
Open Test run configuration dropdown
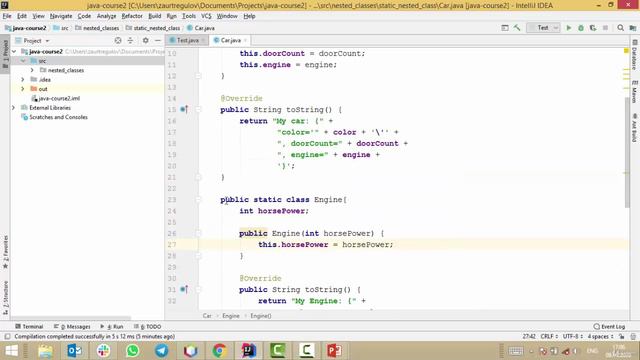(543, 28)
